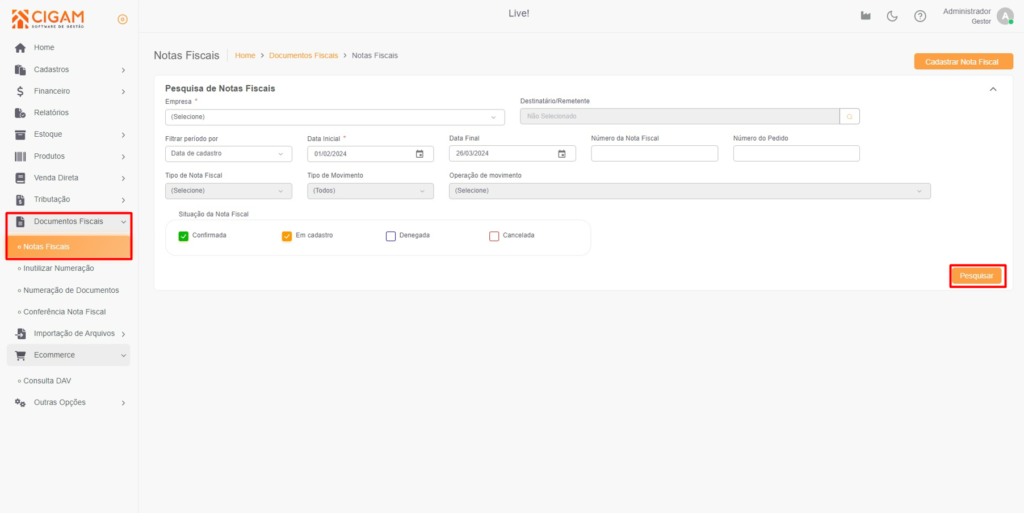The width and height of the screenshot is (1024, 513).
Task: Expand the Importação de Arquivos chevron
Action: click(123, 334)
